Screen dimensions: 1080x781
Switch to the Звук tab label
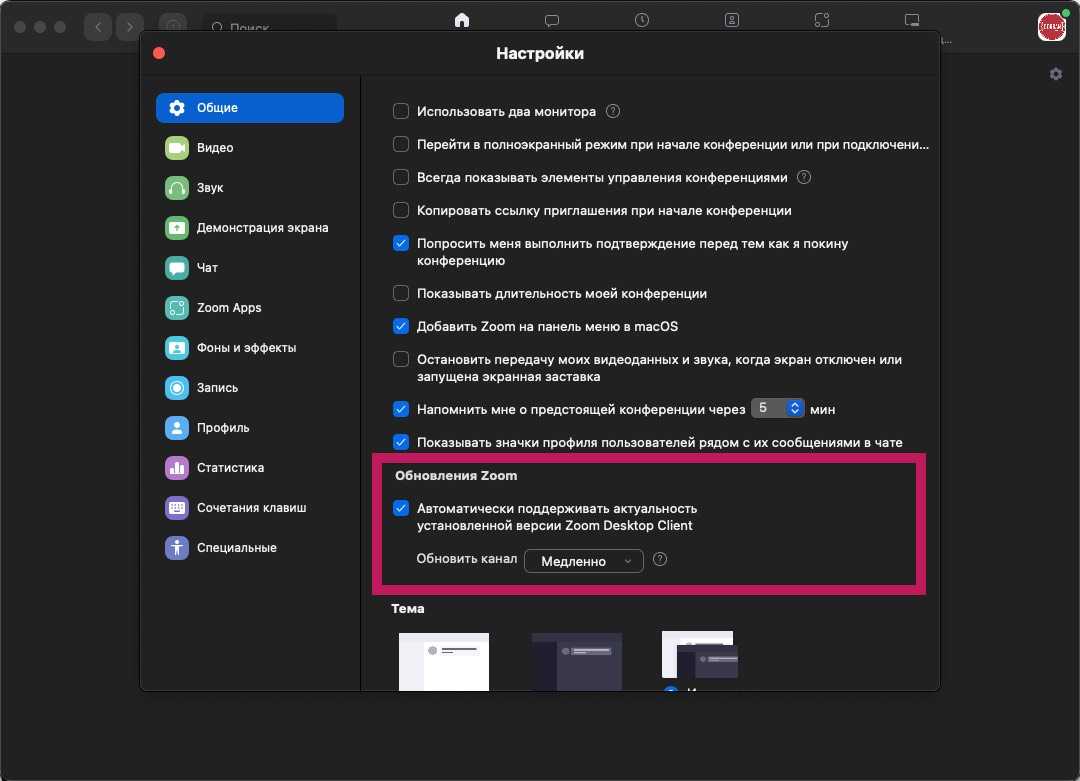coord(210,188)
